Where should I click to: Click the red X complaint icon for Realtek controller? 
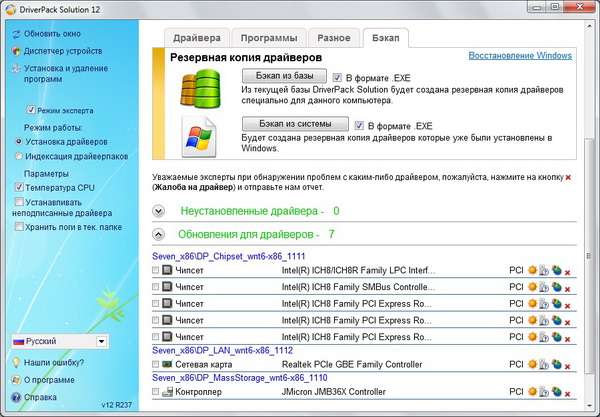click(x=567, y=366)
